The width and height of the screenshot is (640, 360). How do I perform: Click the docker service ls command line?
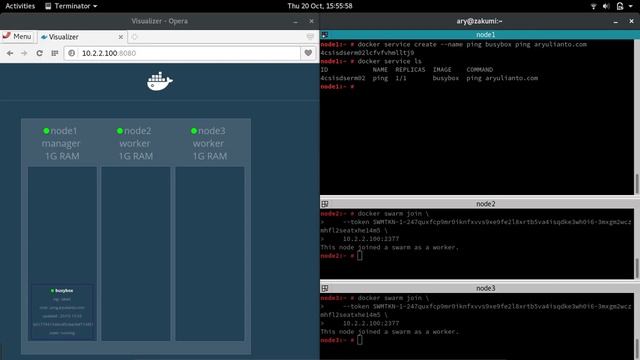click(371, 61)
